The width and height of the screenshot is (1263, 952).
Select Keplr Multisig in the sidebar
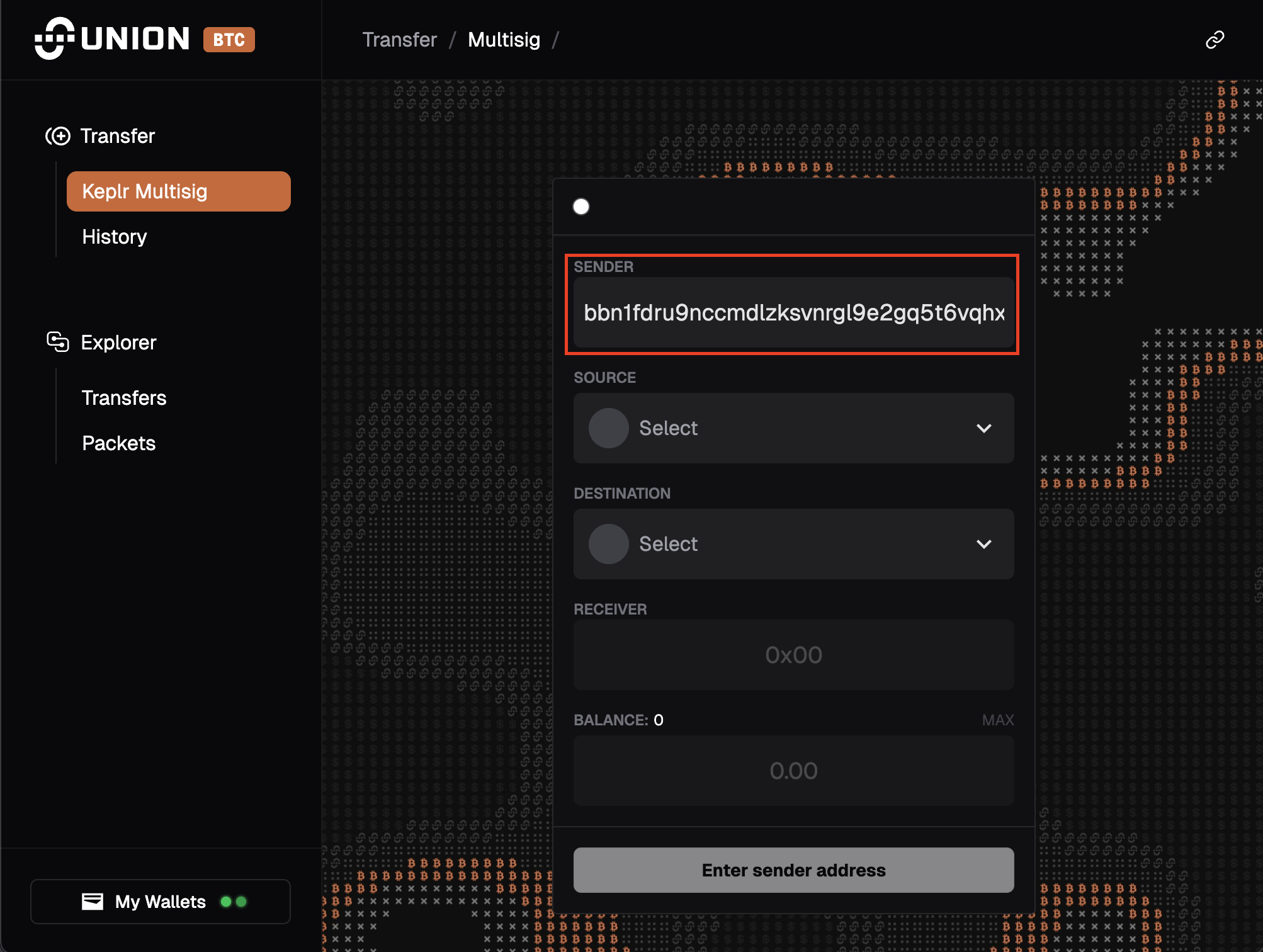coord(144,191)
